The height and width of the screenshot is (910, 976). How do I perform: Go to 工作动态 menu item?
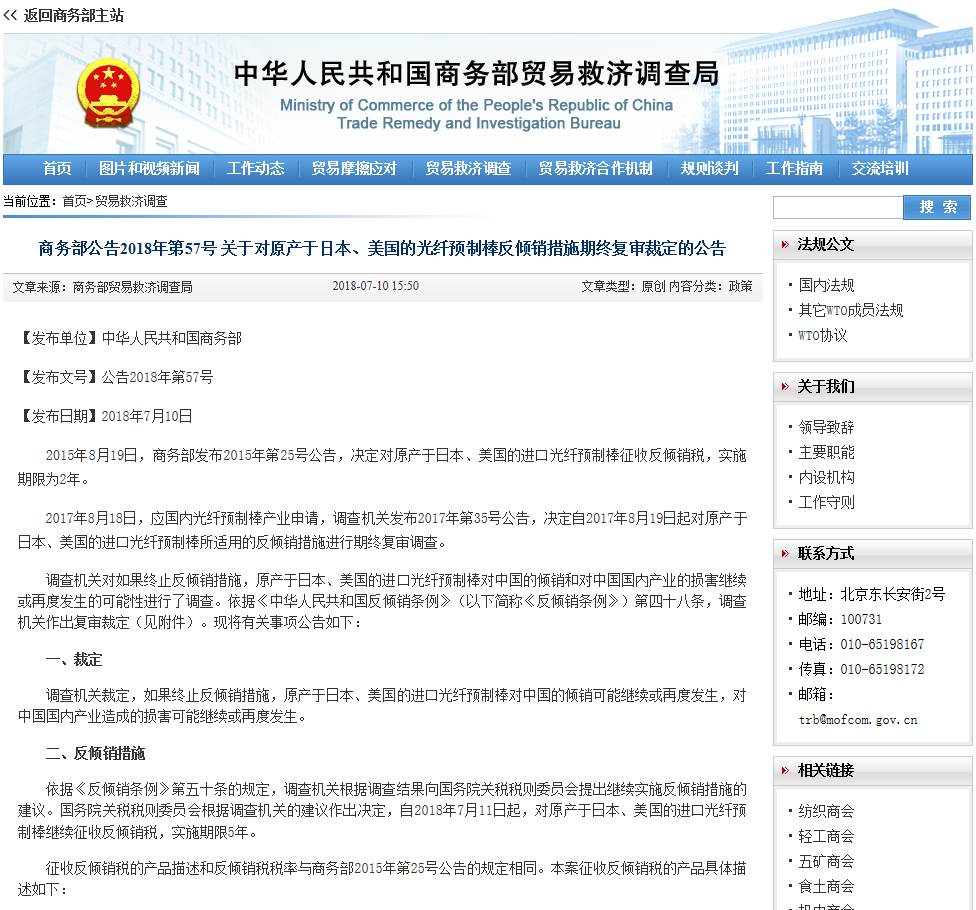(x=255, y=169)
